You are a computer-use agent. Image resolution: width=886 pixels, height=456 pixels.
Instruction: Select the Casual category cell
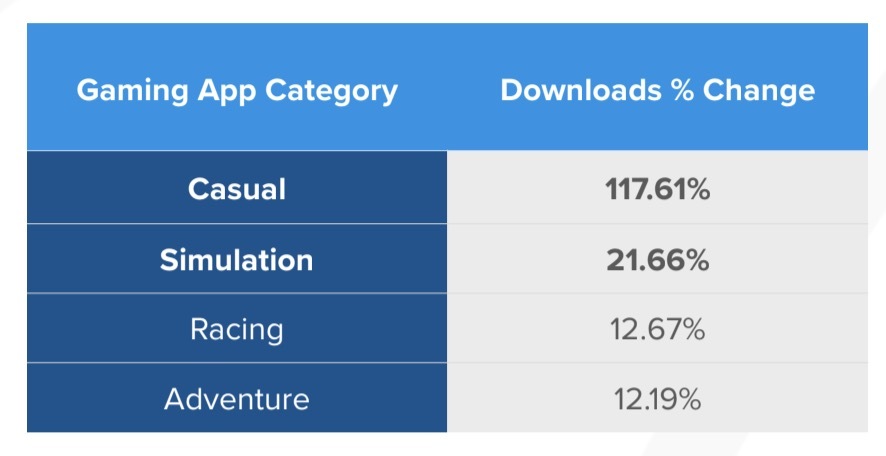[237, 187]
